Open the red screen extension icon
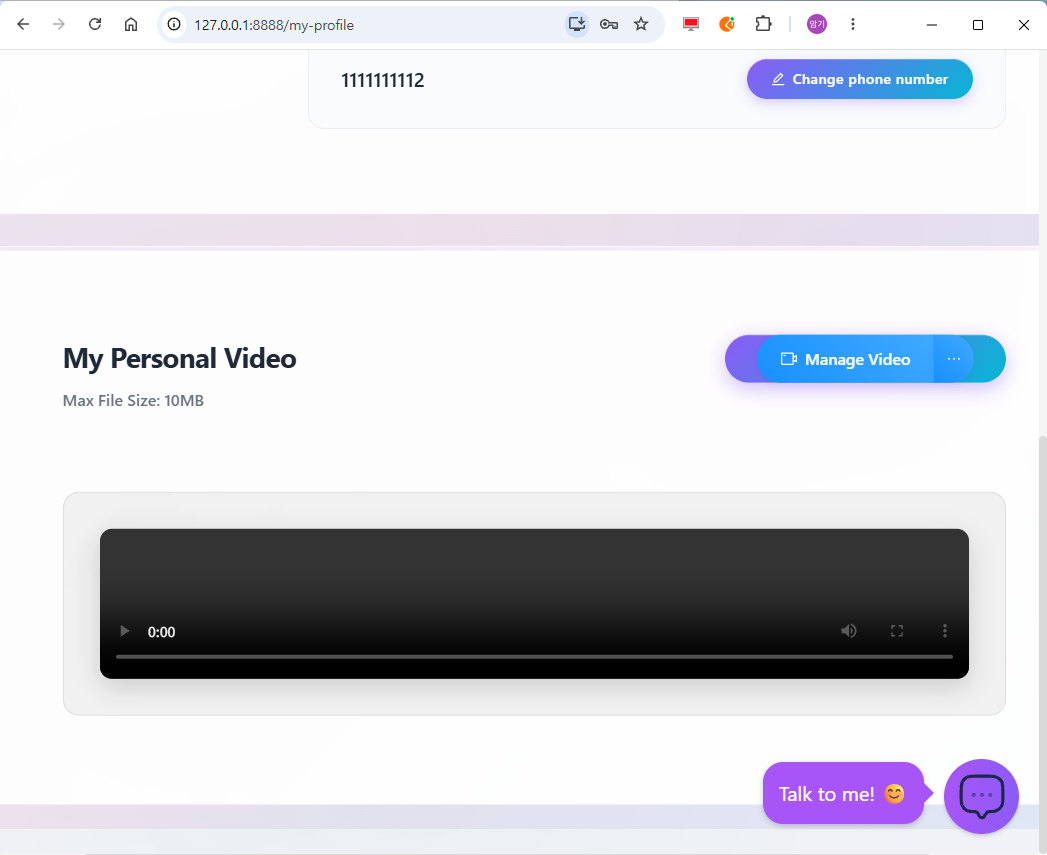The height and width of the screenshot is (855, 1047). pos(690,25)
